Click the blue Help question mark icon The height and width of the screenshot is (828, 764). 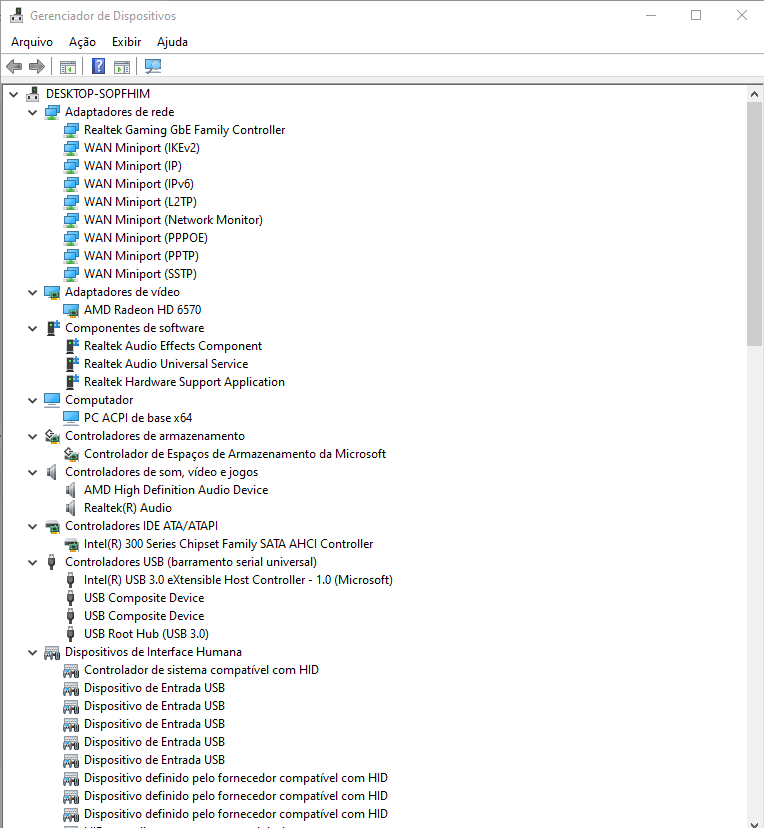(98, 67)
